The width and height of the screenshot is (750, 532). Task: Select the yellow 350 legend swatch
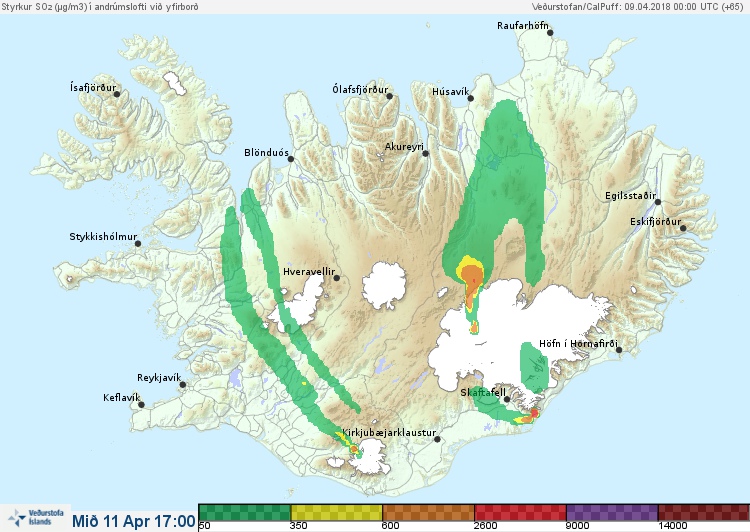[337, 512]
